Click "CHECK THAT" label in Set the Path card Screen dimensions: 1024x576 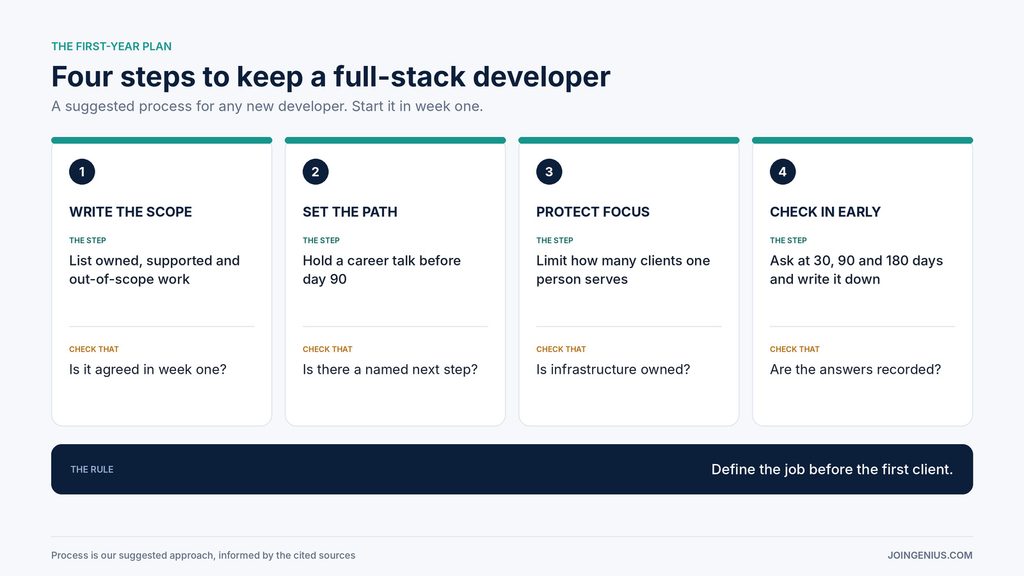pos(328,349)
